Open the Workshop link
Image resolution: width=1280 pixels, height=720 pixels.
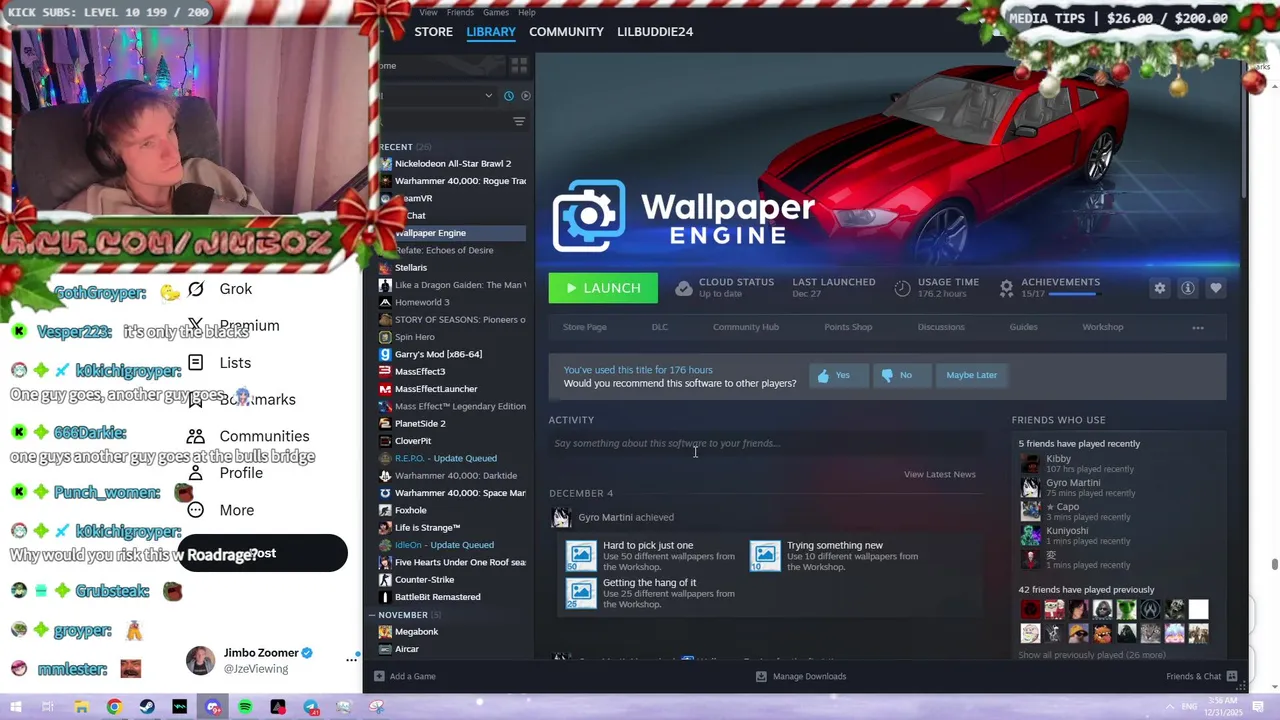(x=1103, y=327)
